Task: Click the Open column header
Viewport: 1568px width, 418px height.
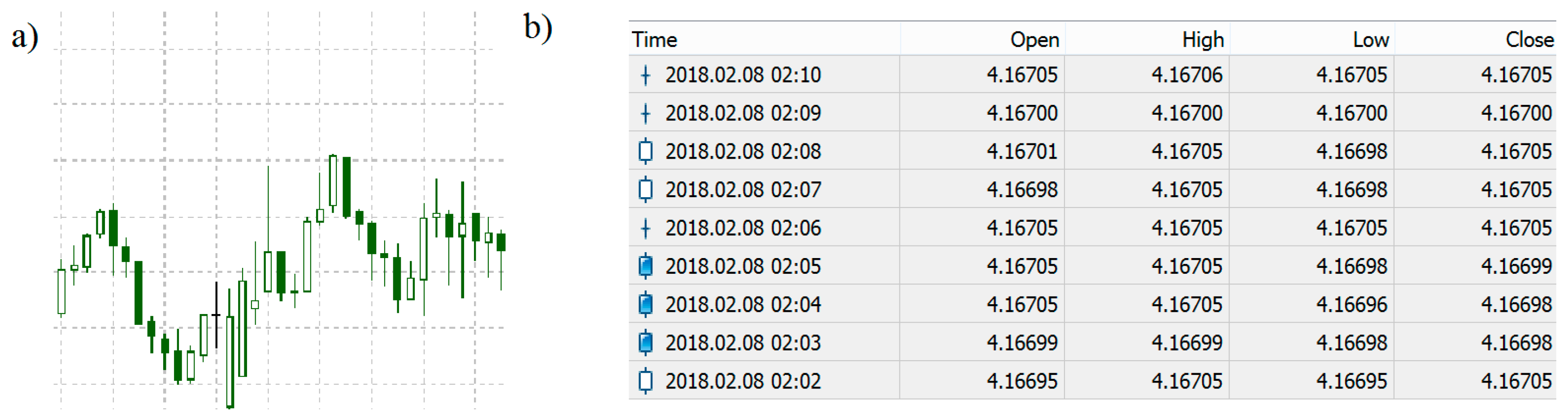Action: coord(1034,40)
